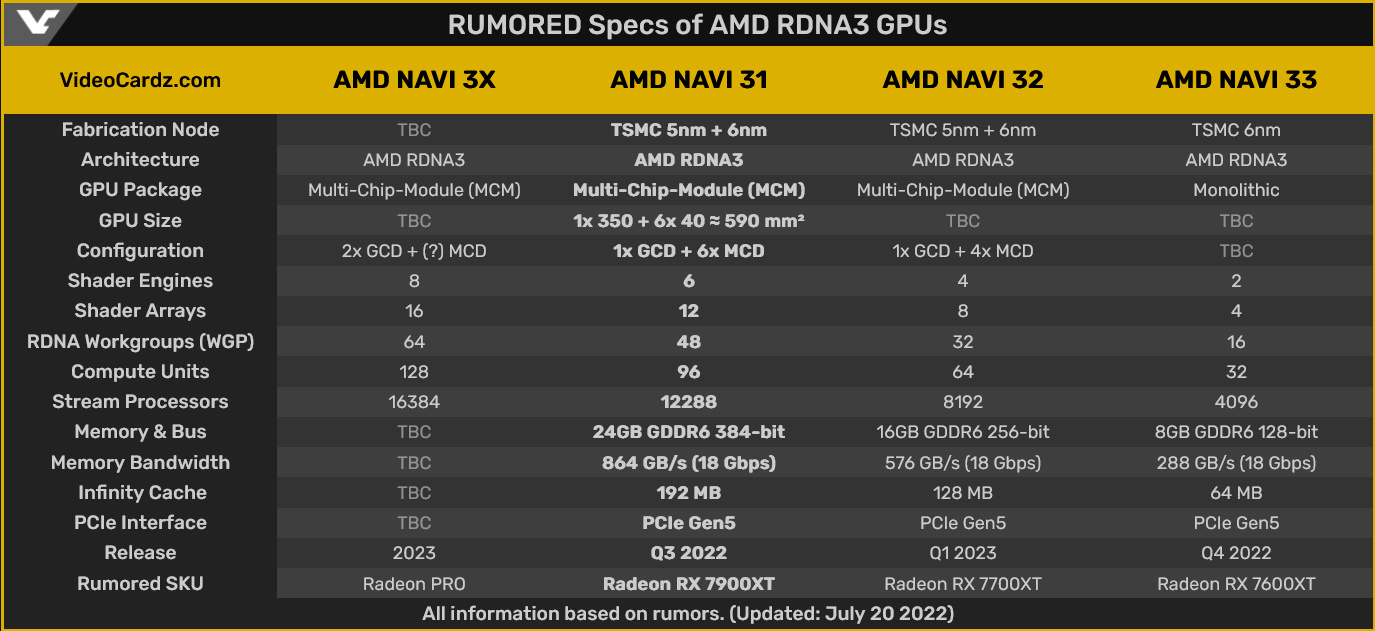Click the Monolithic GPU package cell

click(1236, 190)
